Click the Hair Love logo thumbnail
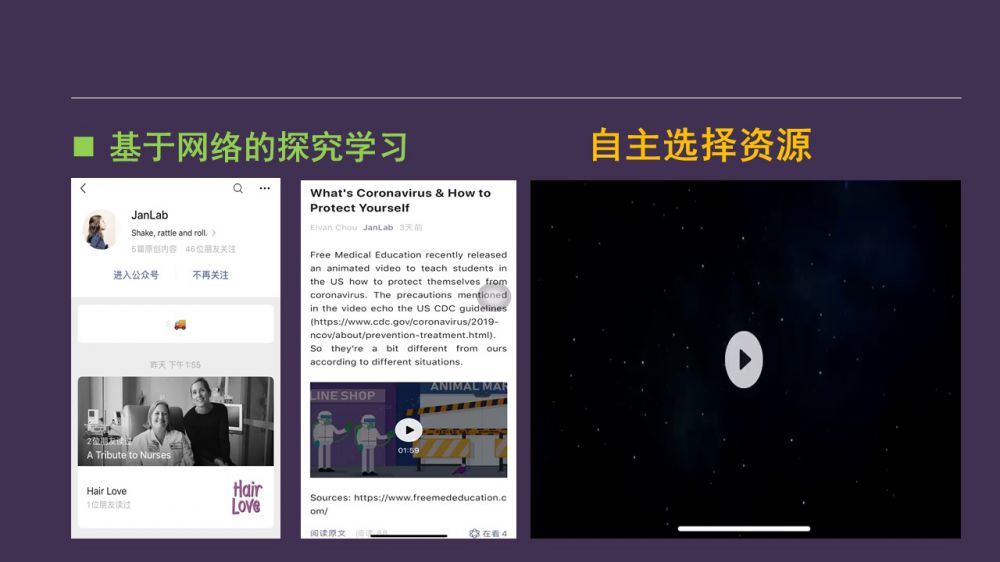Image resolution: width=1000 pixels, height=562 pixels. (246, 497)
